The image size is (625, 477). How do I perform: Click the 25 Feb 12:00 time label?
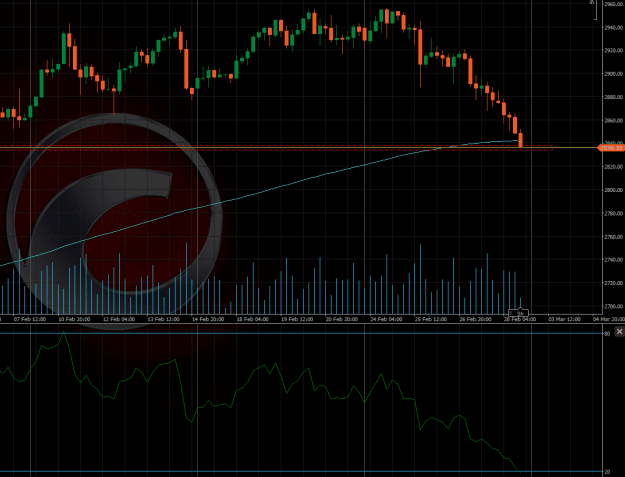click(x=430, y=319)
